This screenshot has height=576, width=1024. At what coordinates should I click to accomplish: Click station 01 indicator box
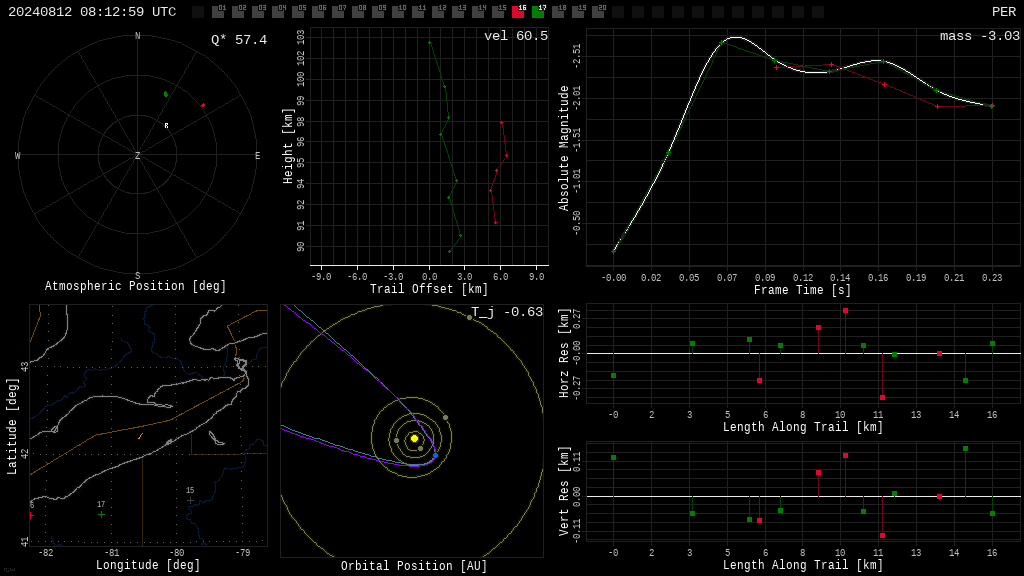219,12
